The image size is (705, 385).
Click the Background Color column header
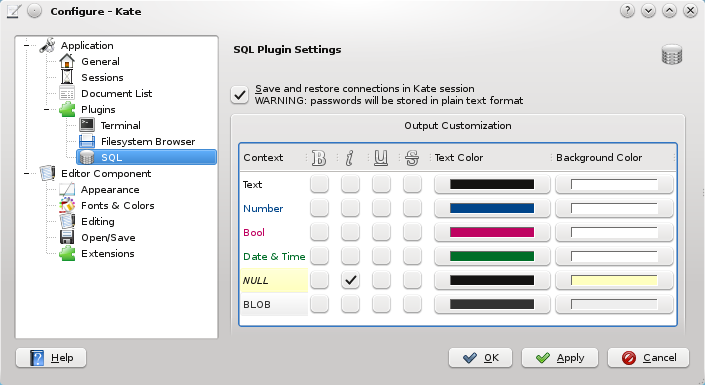point(613,158)
